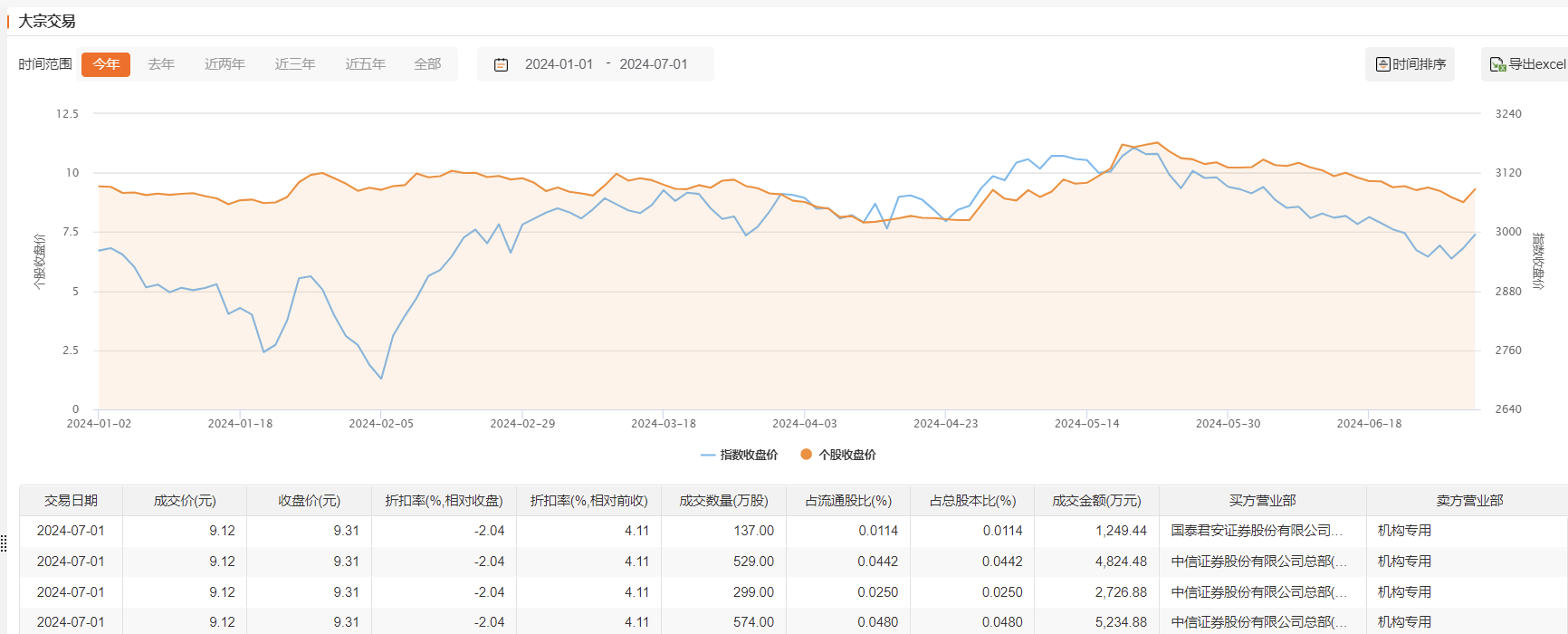
Task: Click the drag handle at left table edge
Action: pos(4,543)
